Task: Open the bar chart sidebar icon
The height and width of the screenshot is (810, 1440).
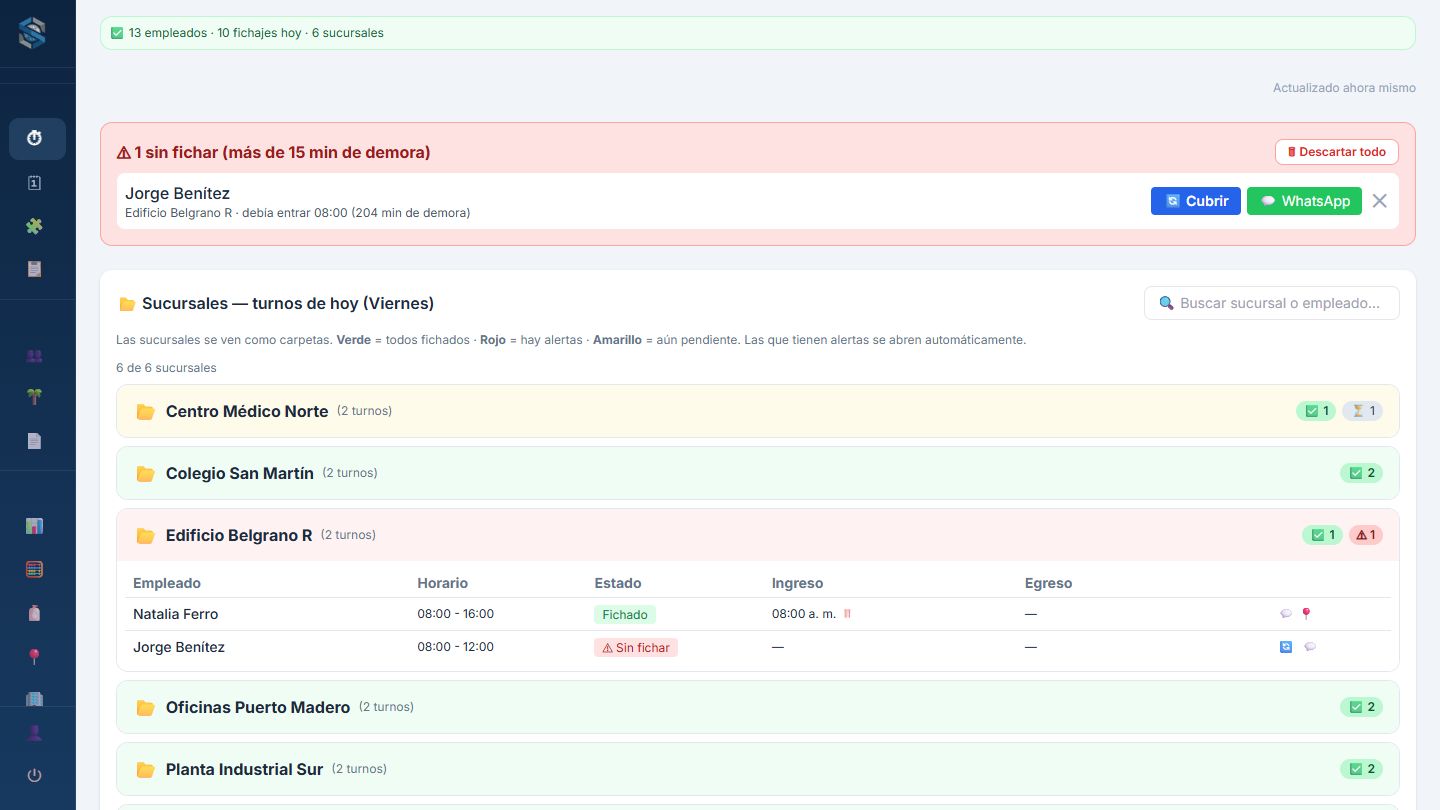Action: tap(34, 526)
